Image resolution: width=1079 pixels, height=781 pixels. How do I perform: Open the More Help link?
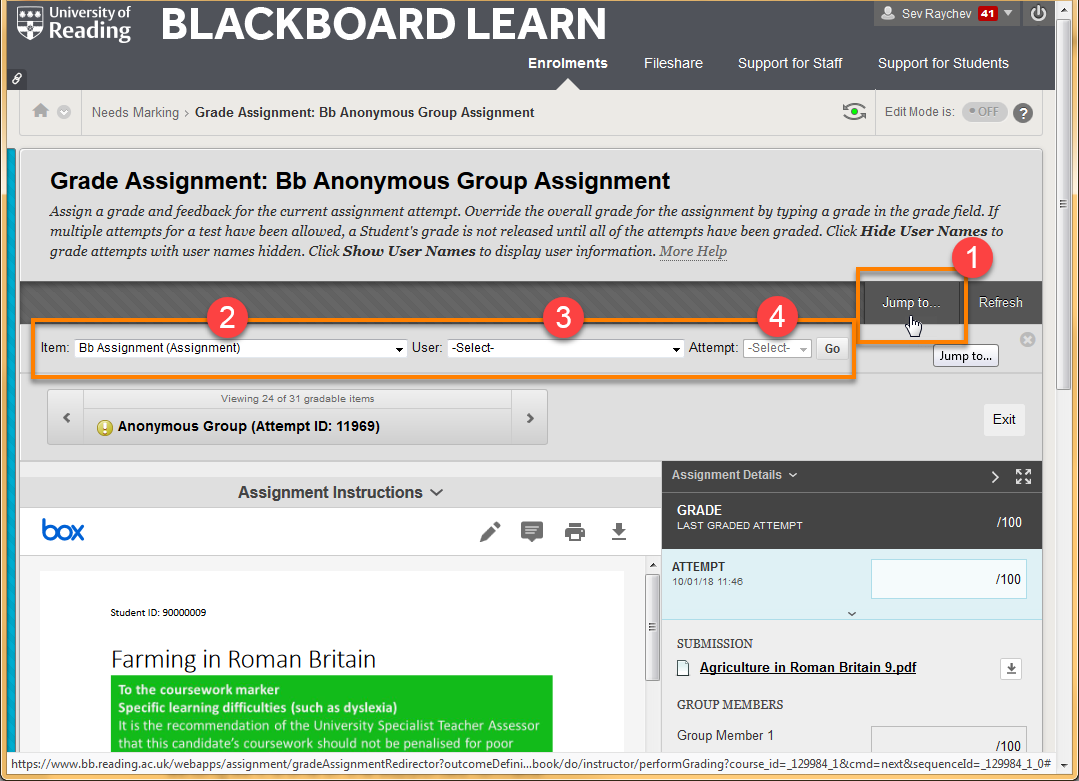click(x=693, y=251)
